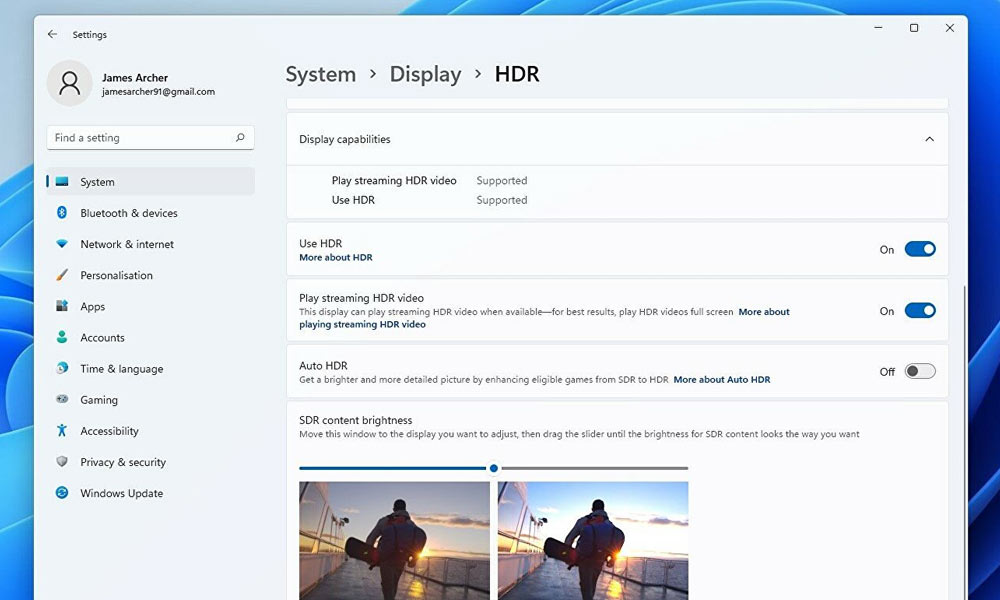
Task: Open the More about HDR link
Action: [335, 258]
